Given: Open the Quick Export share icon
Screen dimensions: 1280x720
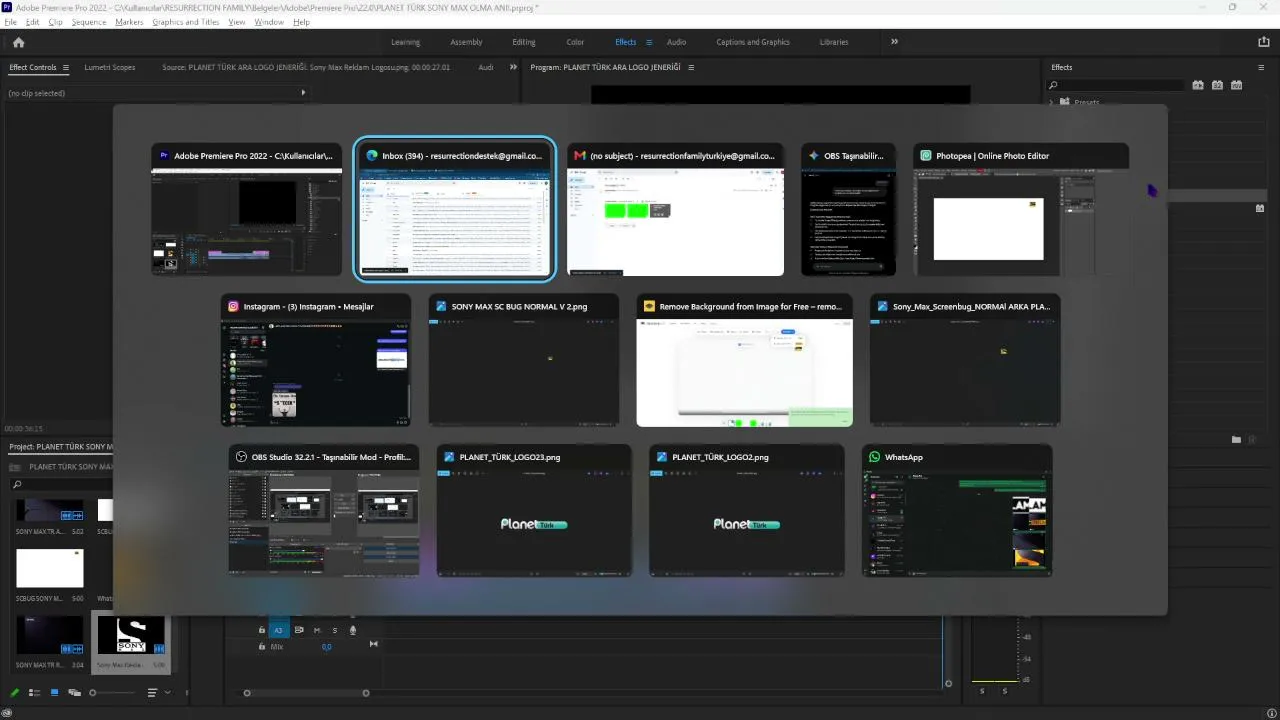Looking at the screenshot, I should 1264,42.
